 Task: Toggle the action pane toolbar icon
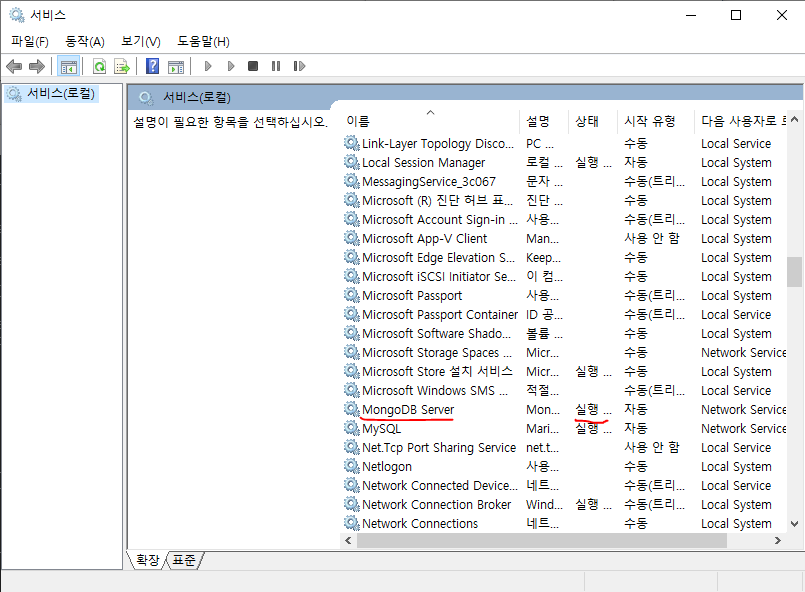[176, 66]
